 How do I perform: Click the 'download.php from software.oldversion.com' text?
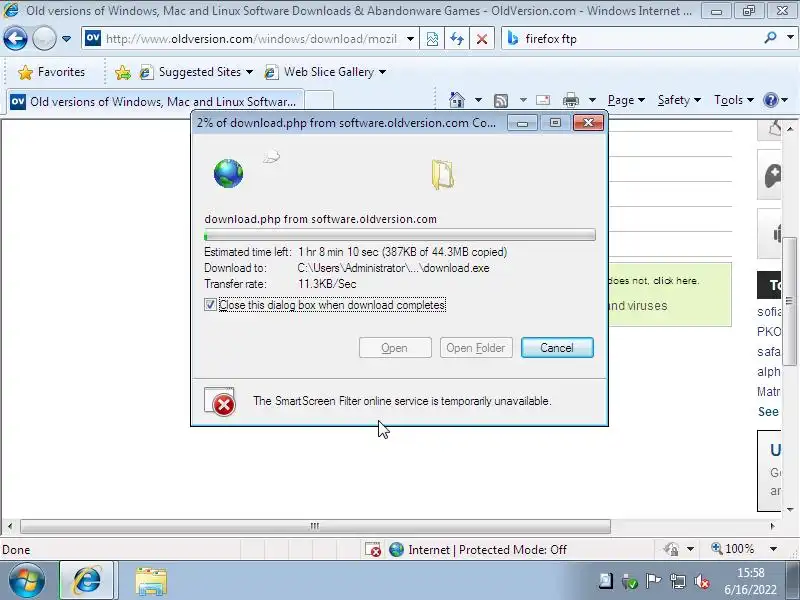click(320, 219)
